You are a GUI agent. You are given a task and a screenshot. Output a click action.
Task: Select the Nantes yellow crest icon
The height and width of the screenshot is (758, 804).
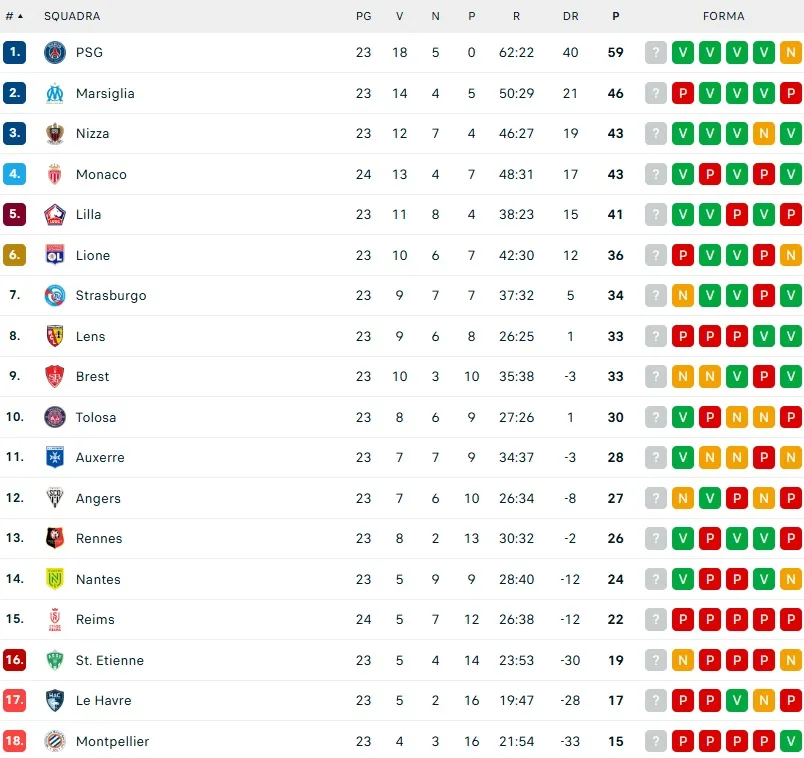click(55, 579)
